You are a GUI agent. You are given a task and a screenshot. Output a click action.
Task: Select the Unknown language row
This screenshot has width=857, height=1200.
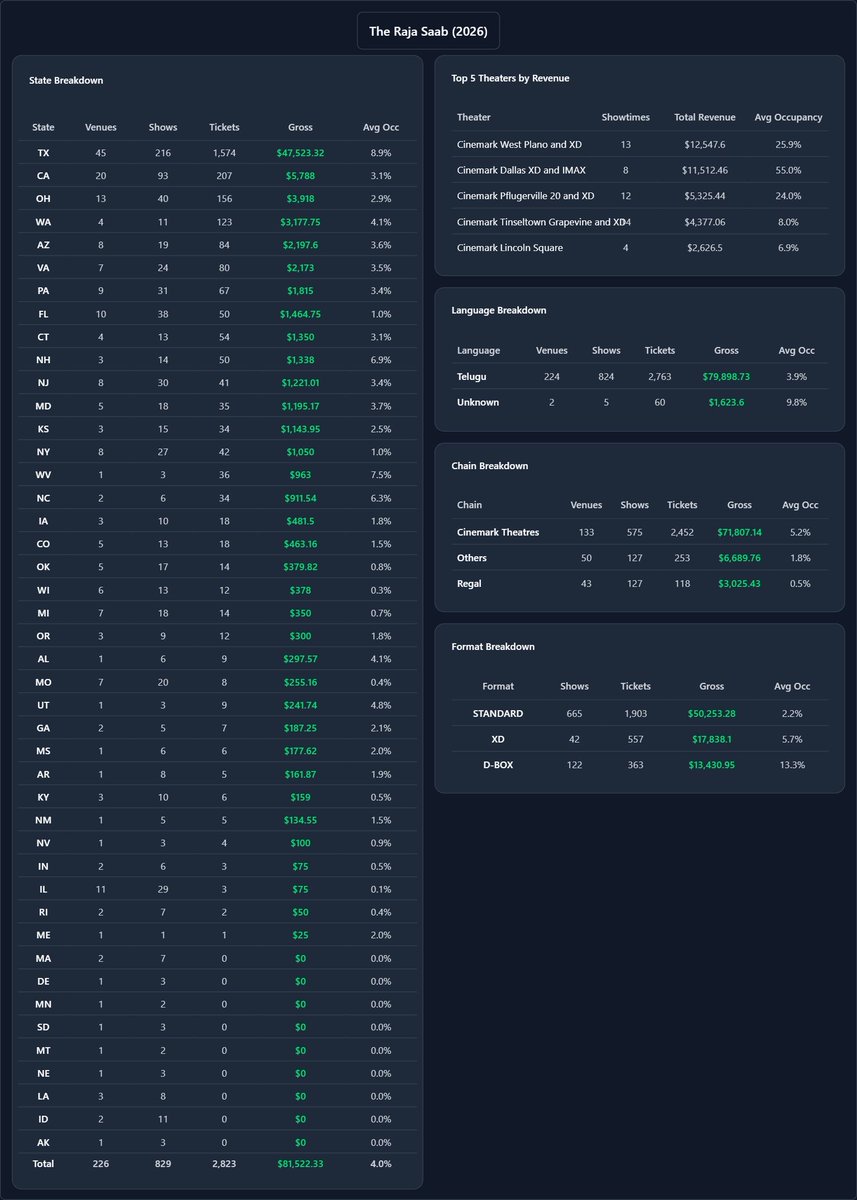pos(640,402)
